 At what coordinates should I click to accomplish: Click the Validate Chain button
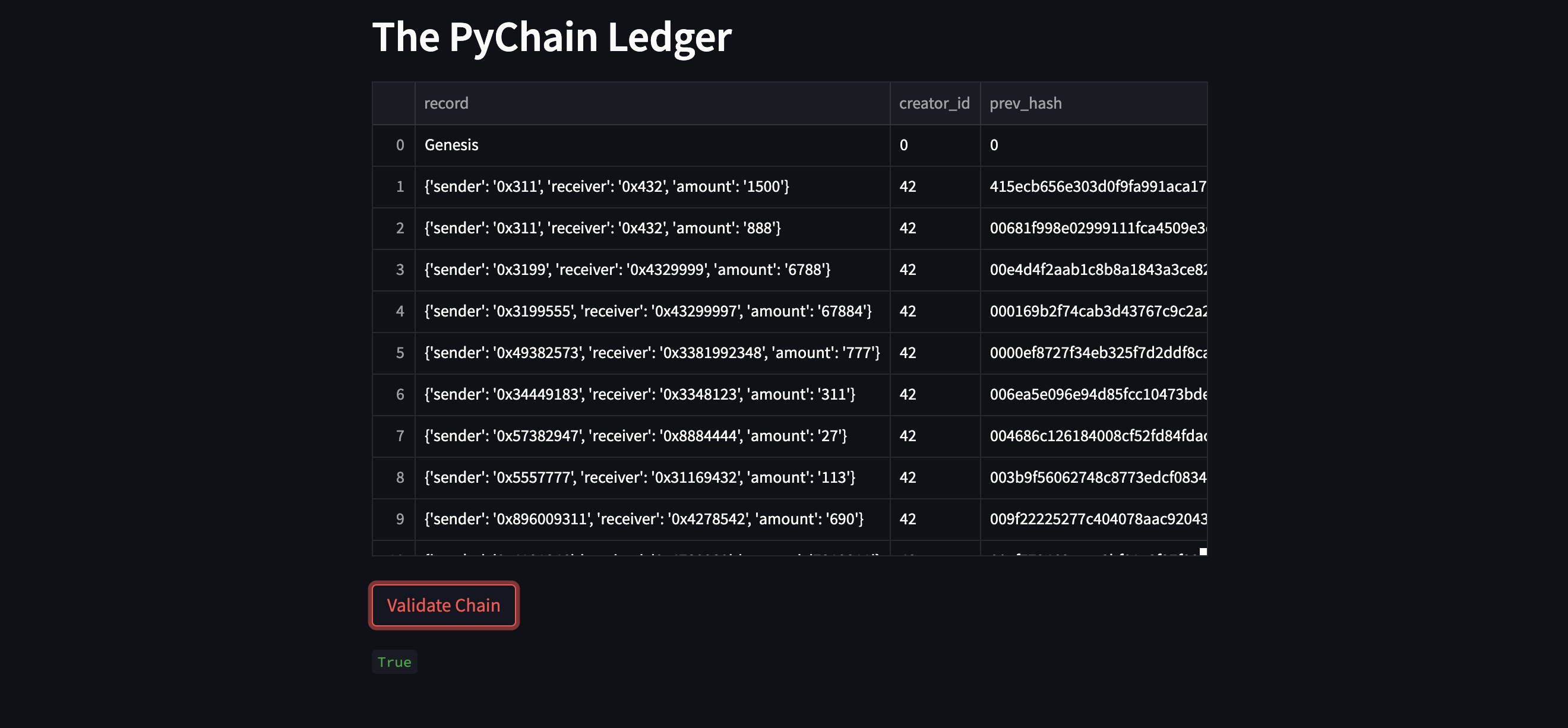[444, 605]
